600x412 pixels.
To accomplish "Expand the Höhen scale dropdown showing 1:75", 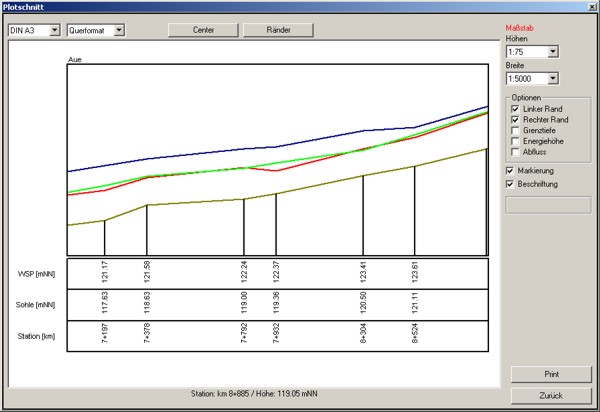I will (552, 51).
